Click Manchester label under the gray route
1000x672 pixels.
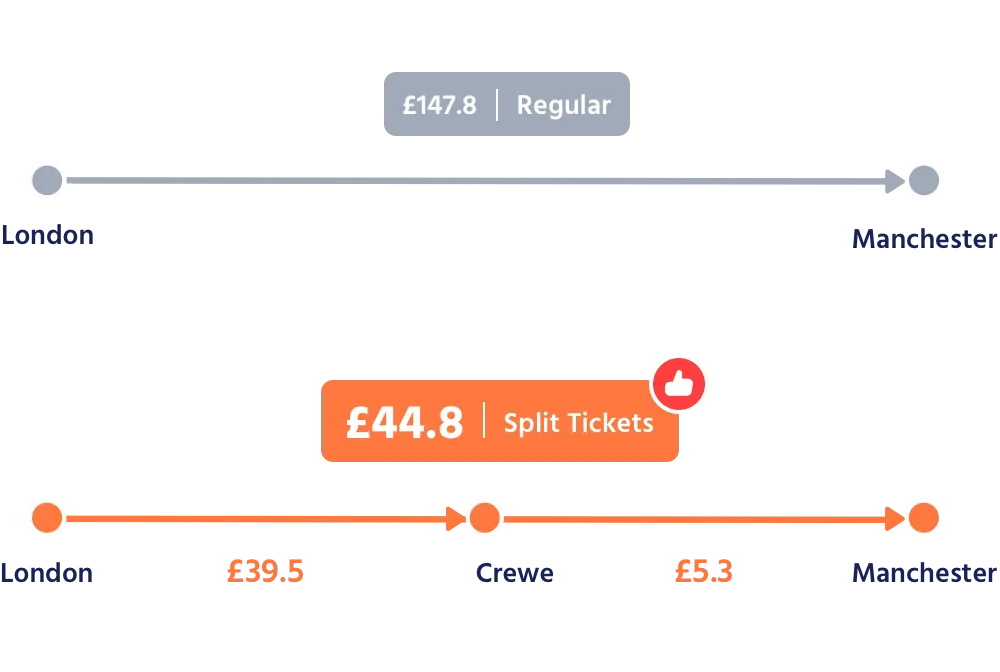(924, 240)
